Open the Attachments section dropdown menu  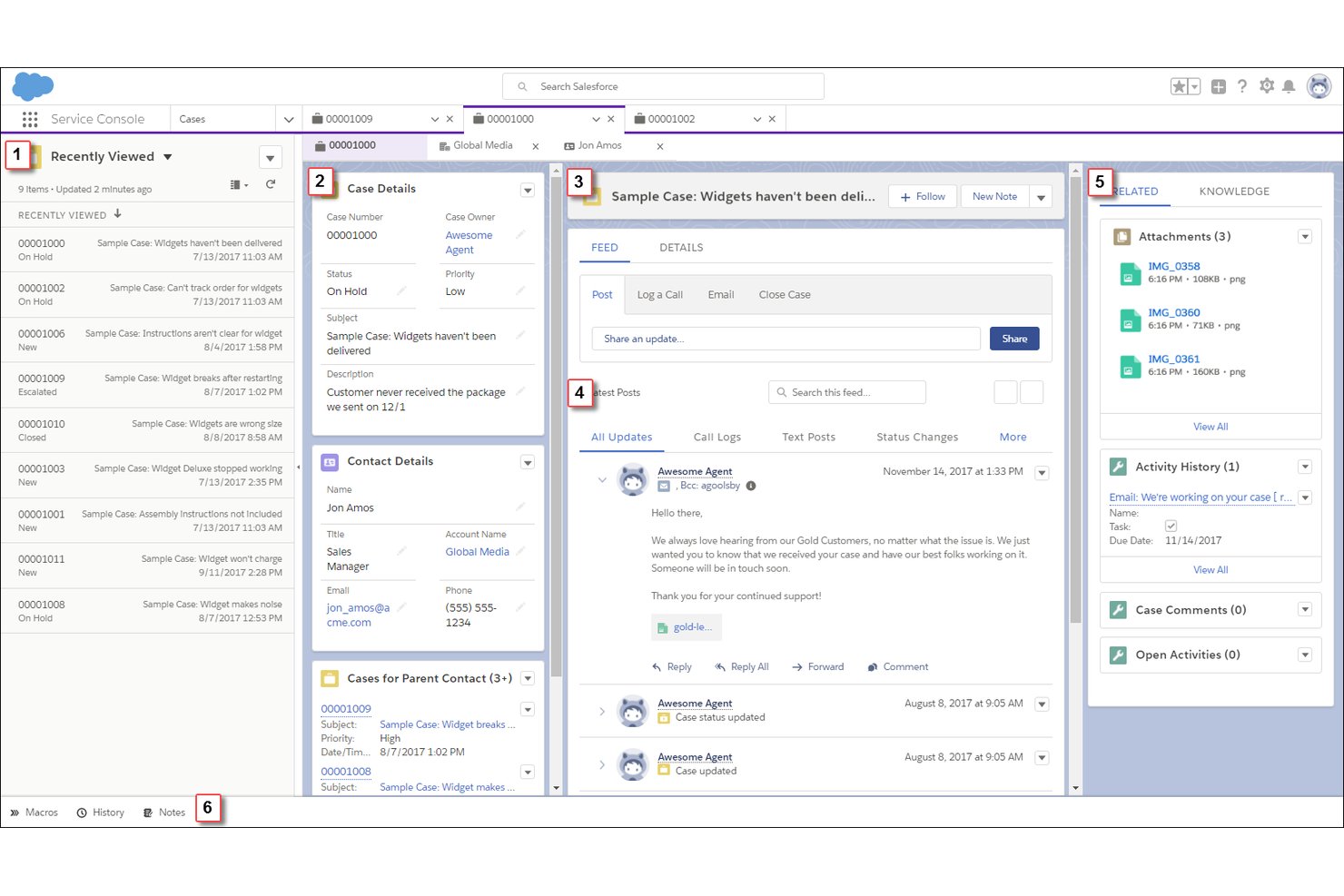pos(1305,237)
